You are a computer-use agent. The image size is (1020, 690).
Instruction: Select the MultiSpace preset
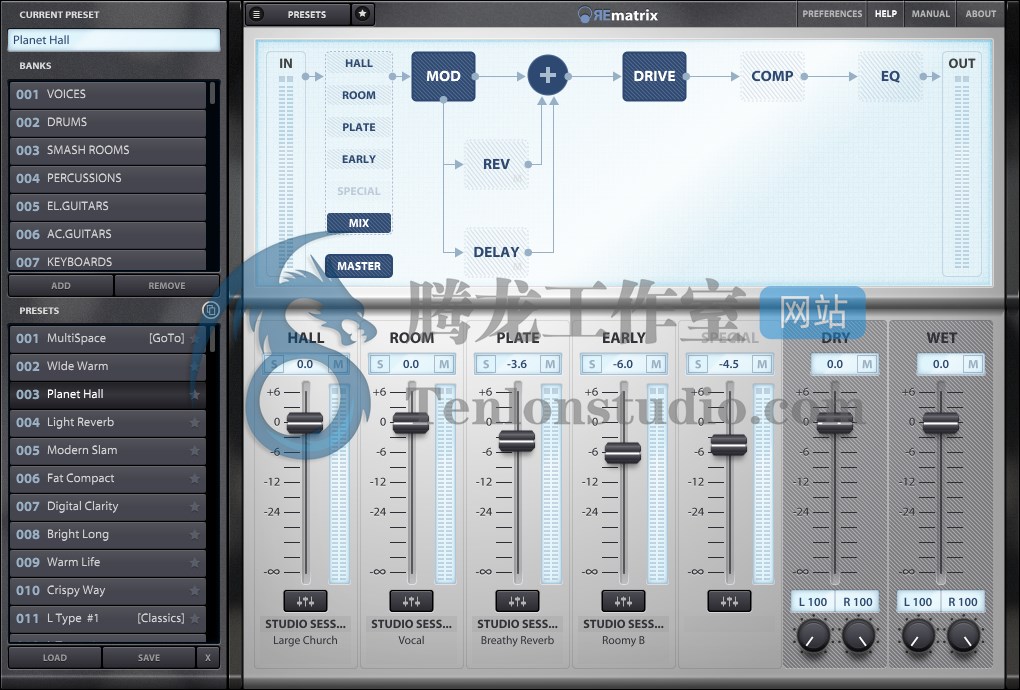click(x=108, y=338)
